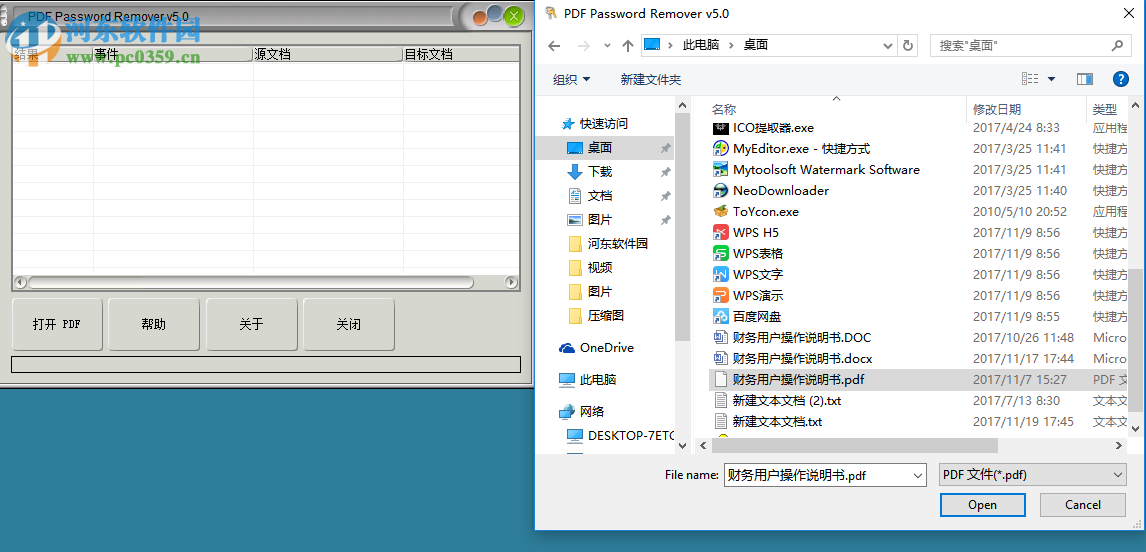Toggle the preview pane icon
The height and width of the screenshot is (552, 1146).
pos(1085,79)
